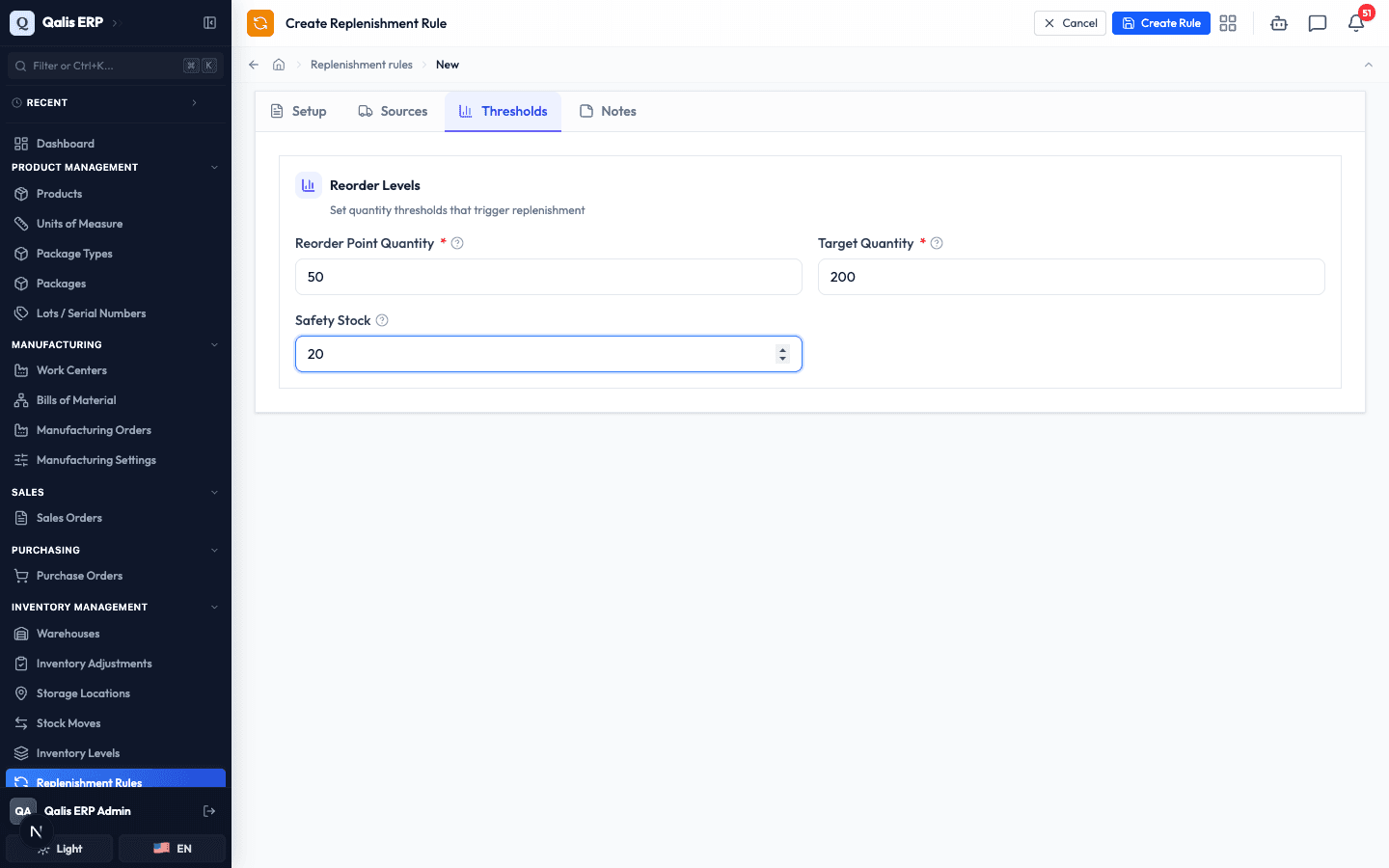Show help tooltip for Safety Stock

point(382,320)
